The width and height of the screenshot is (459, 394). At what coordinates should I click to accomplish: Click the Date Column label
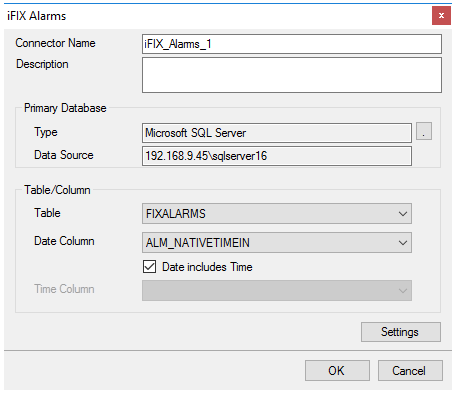tap(64, 241)
